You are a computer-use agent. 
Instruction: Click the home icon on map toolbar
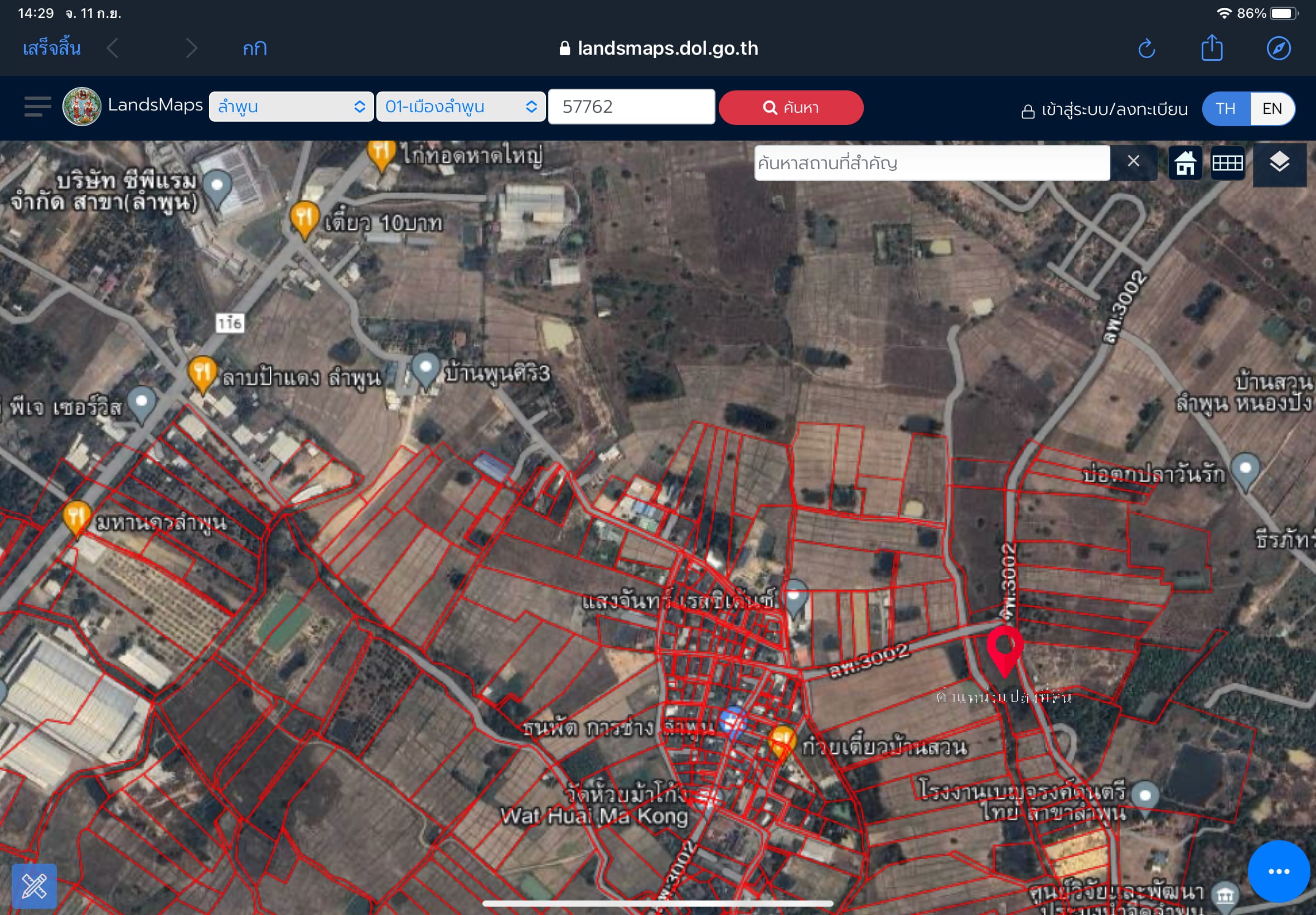pyautogui.click(x=1185, y=163)
